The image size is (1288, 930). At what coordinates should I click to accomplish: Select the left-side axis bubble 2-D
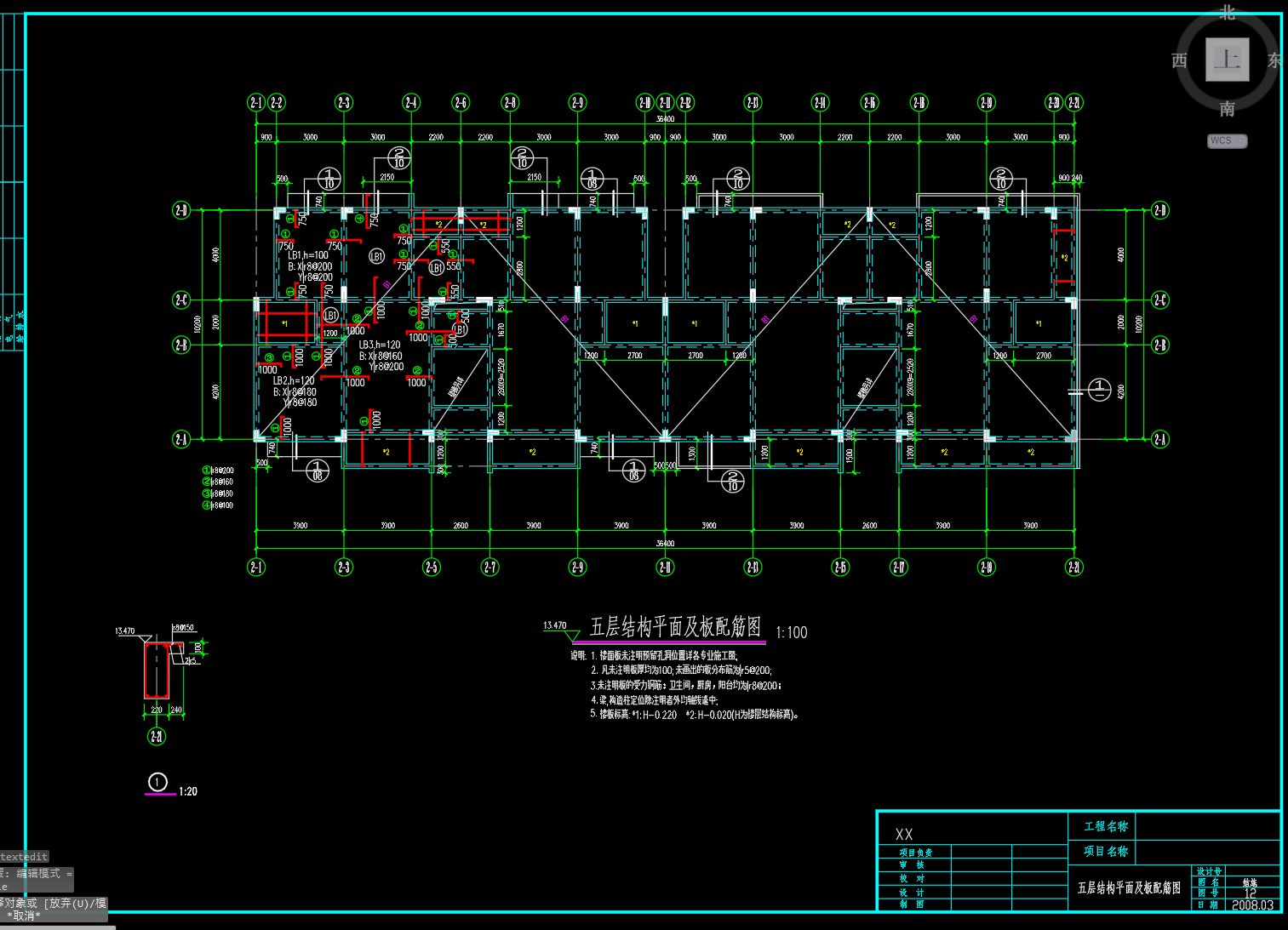tap(181, 210)
